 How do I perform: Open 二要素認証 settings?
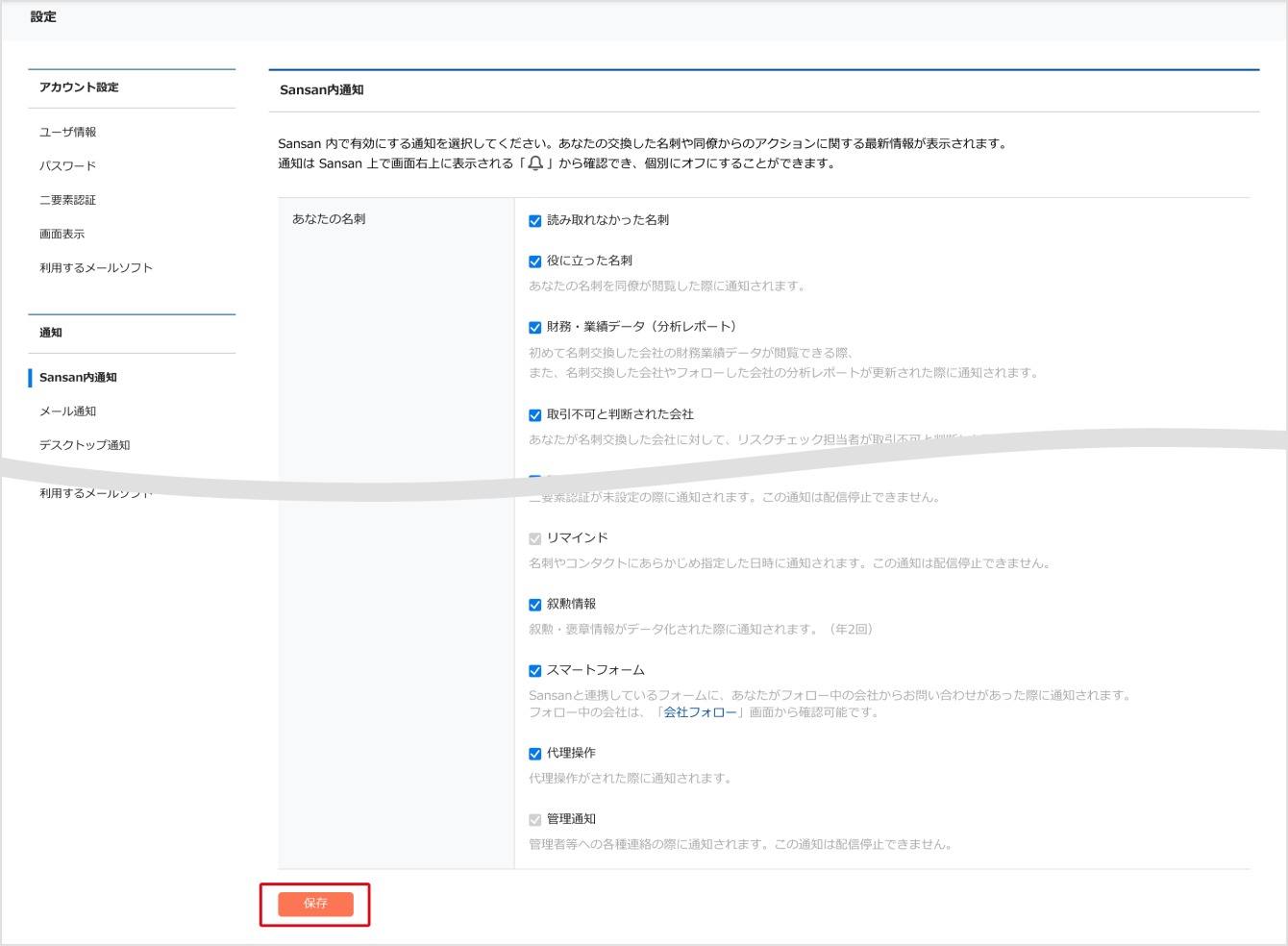68,200
